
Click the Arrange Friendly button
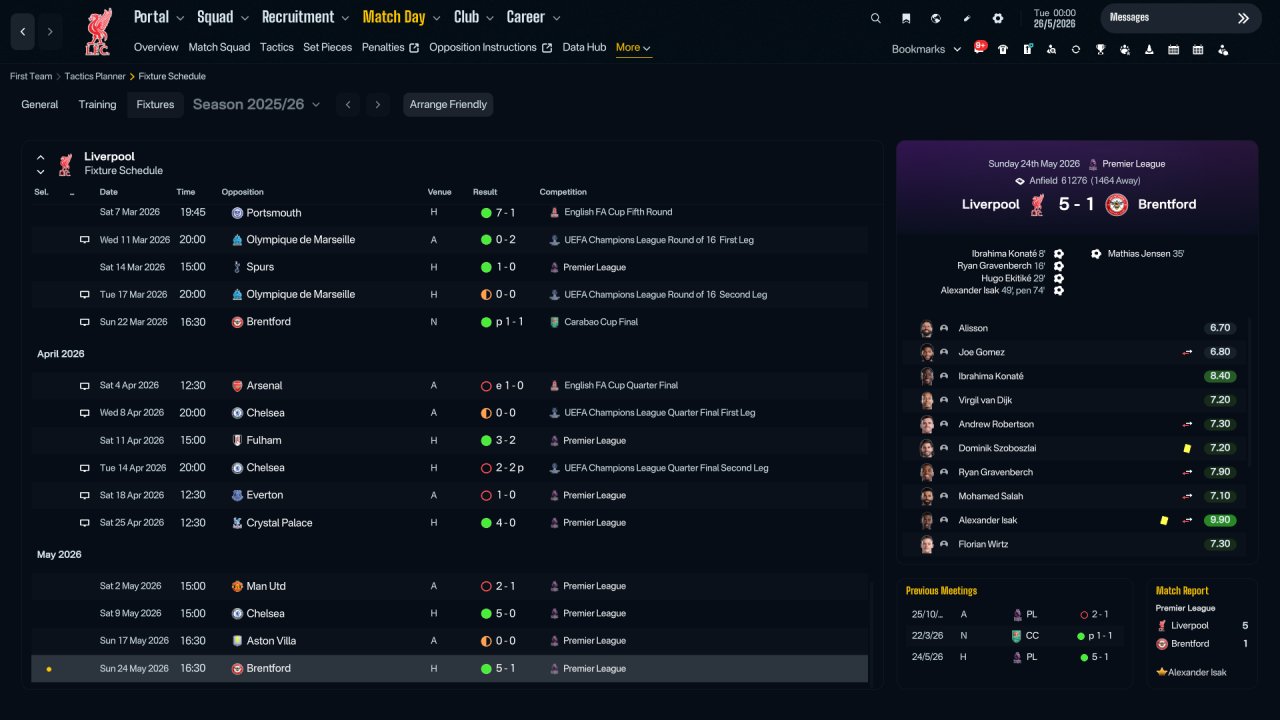[x=448, y=104]
